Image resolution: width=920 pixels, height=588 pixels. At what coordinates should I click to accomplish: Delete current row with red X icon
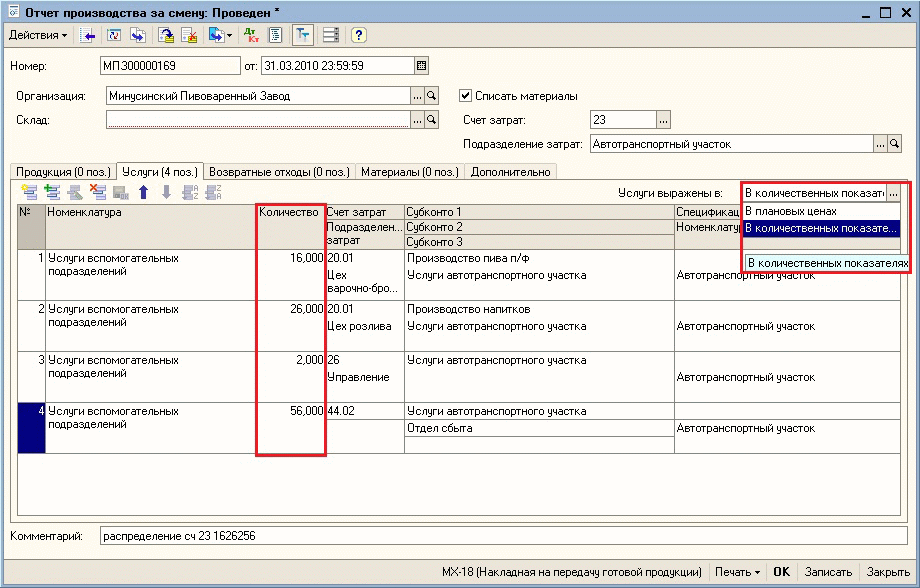98,192
